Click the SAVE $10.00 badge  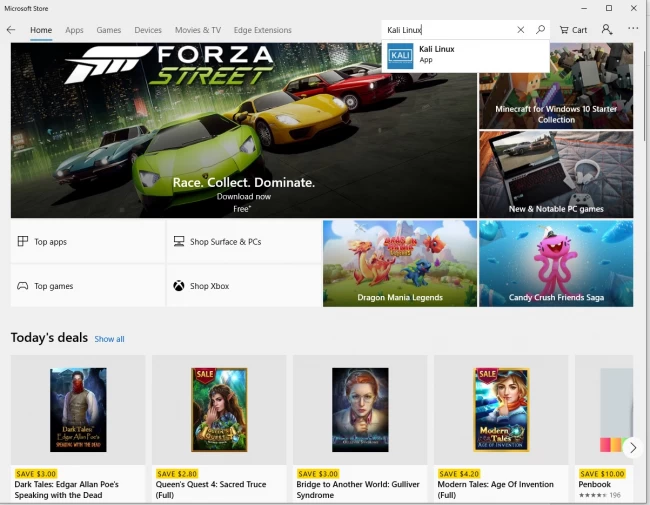[x=602, y=473]
